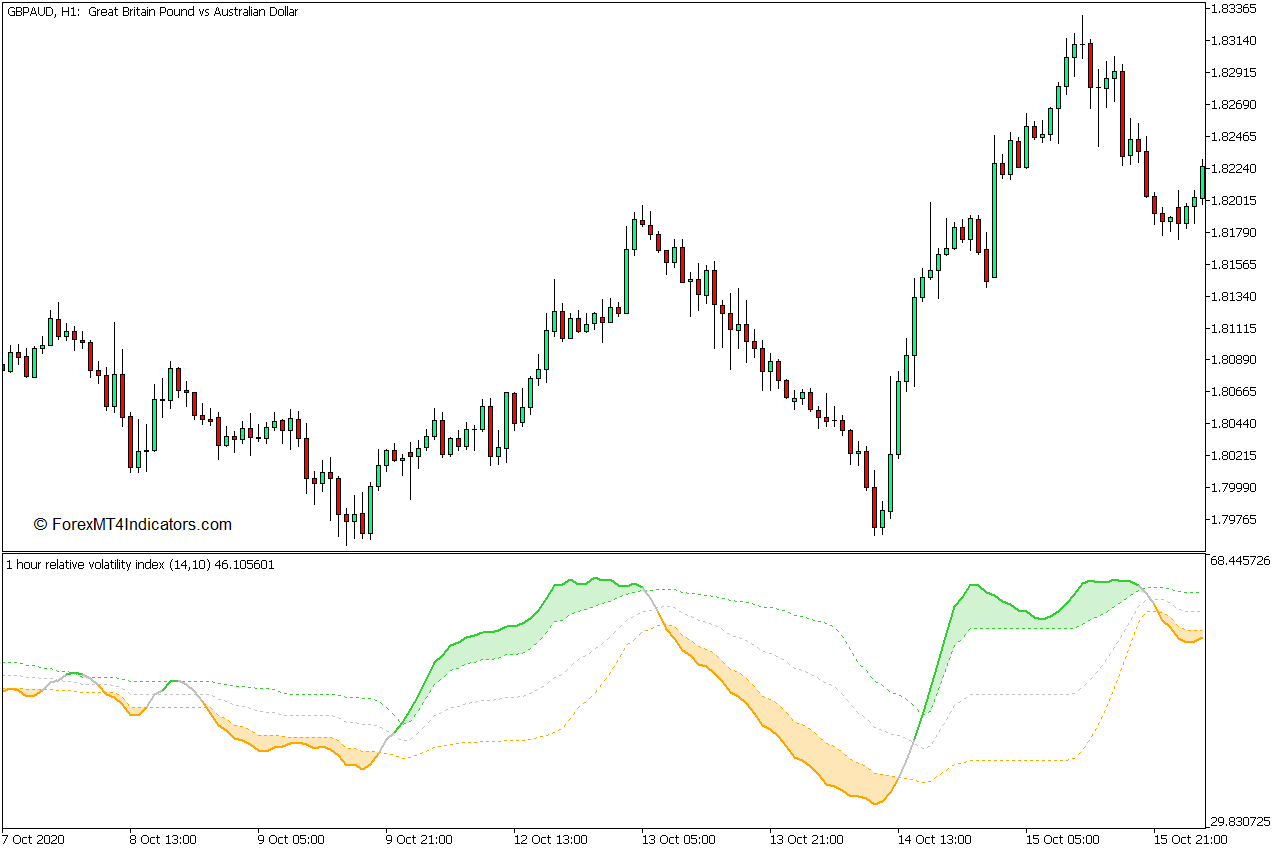Select the 15 Oct 21:00 time label
This screenshot has width=1275, height=852.
coord(1190,839)
